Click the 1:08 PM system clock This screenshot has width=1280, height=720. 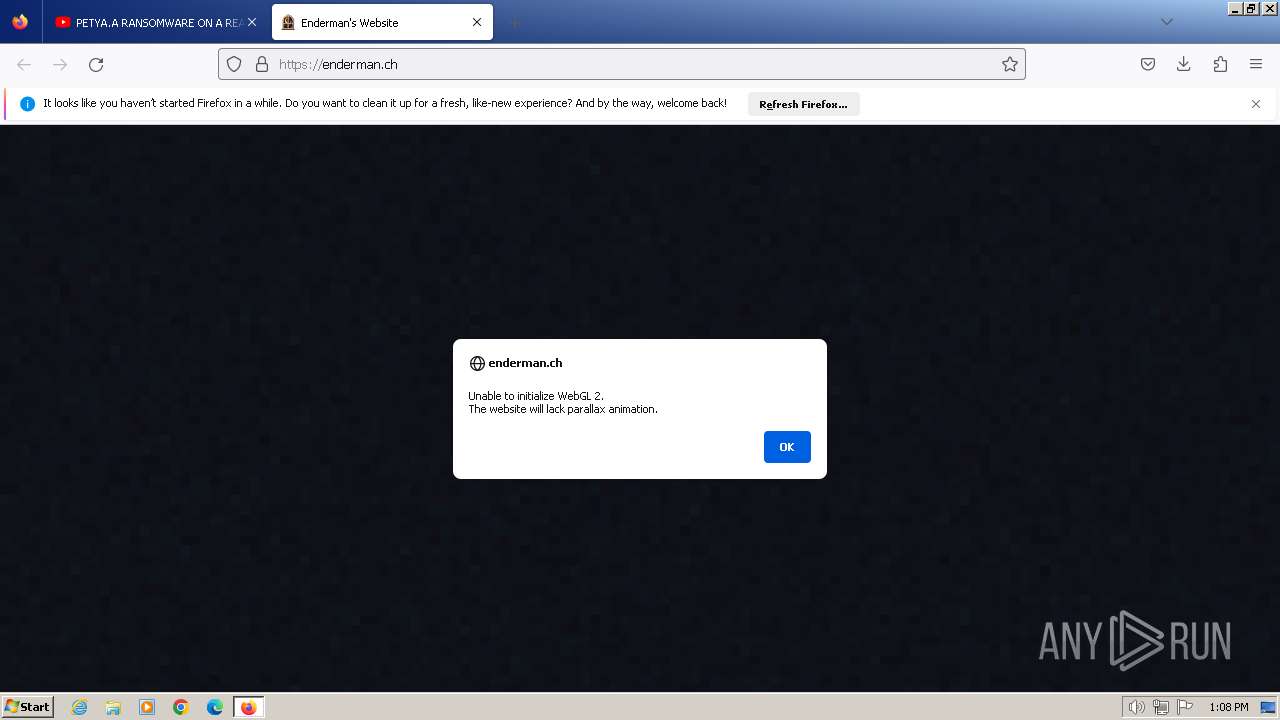click(1229, 707)
